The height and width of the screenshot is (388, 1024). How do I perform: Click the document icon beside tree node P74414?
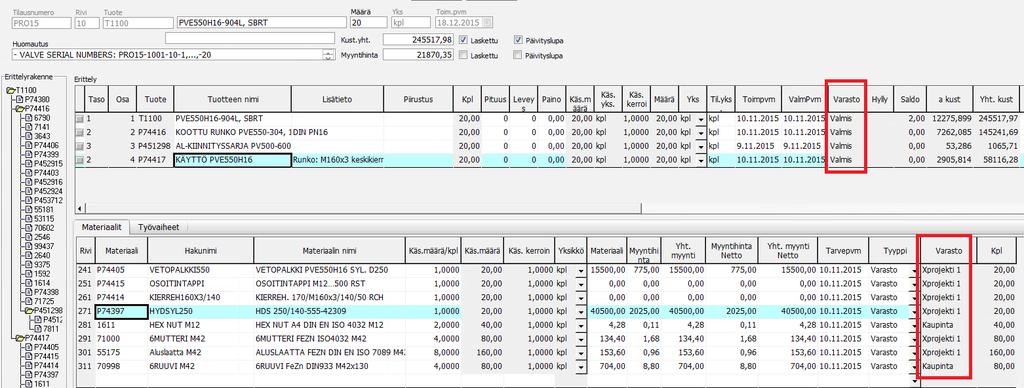tap(29, 365)
